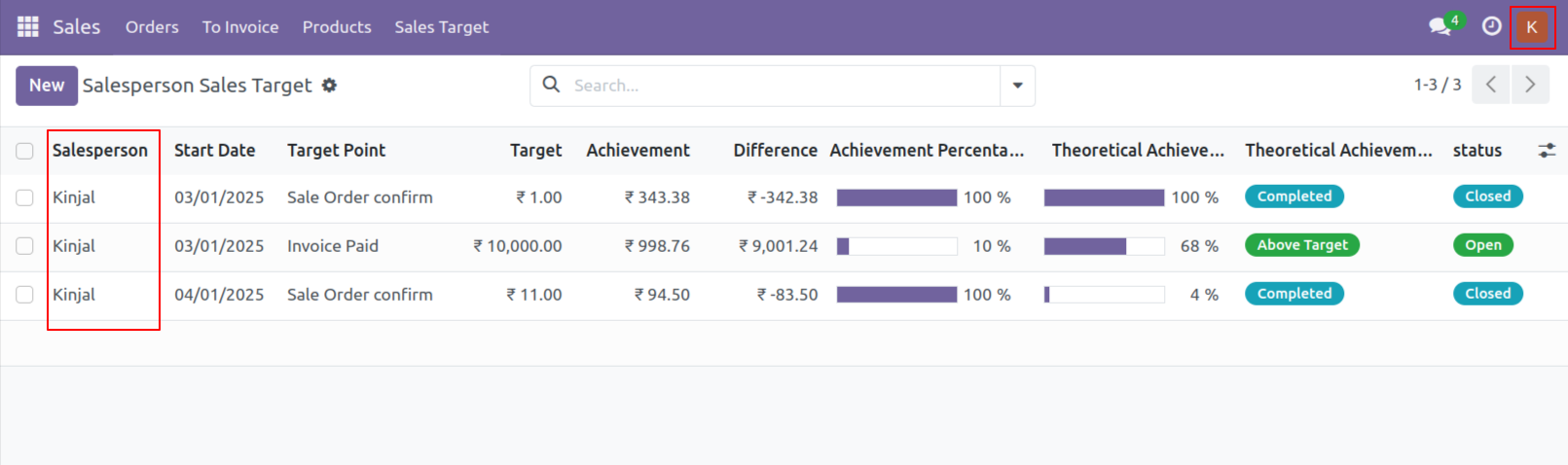Open the Orders menu
The width and height of the screenshot is (1568, 465).
[x=152, y=27]
